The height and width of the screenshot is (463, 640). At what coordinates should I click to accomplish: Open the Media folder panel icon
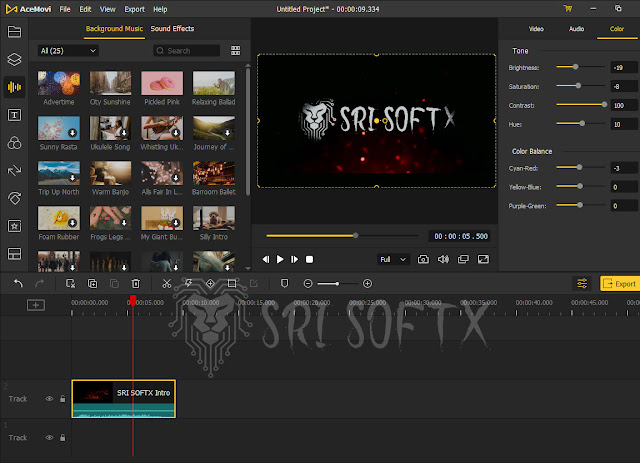pos(14,31)
